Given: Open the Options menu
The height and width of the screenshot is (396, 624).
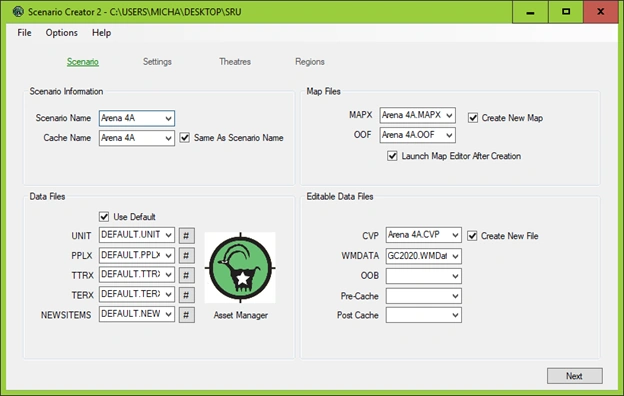Looking at the screenshot, I should tap(61, 33).
